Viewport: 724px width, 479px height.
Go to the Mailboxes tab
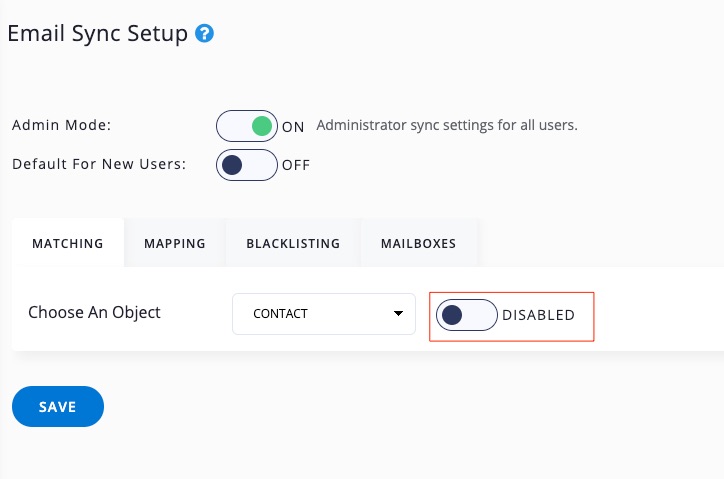point(418,243)
